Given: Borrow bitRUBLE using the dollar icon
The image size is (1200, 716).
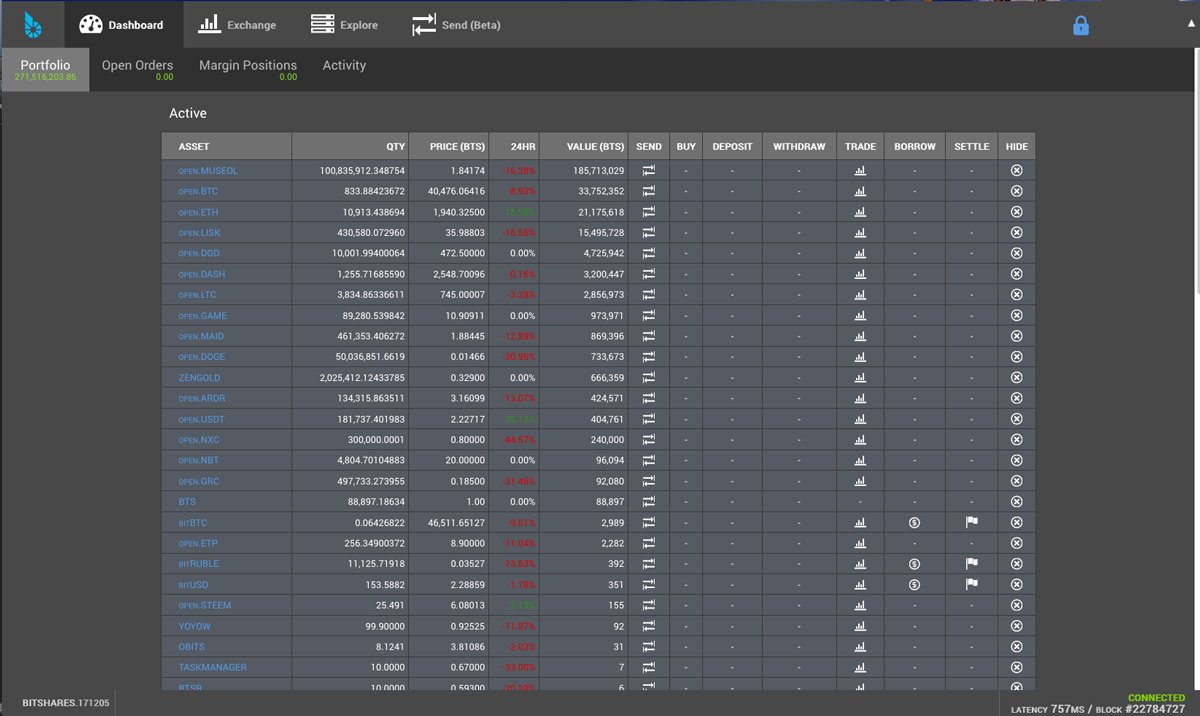Looking at the screenshot, I should (x=914, y=564).
